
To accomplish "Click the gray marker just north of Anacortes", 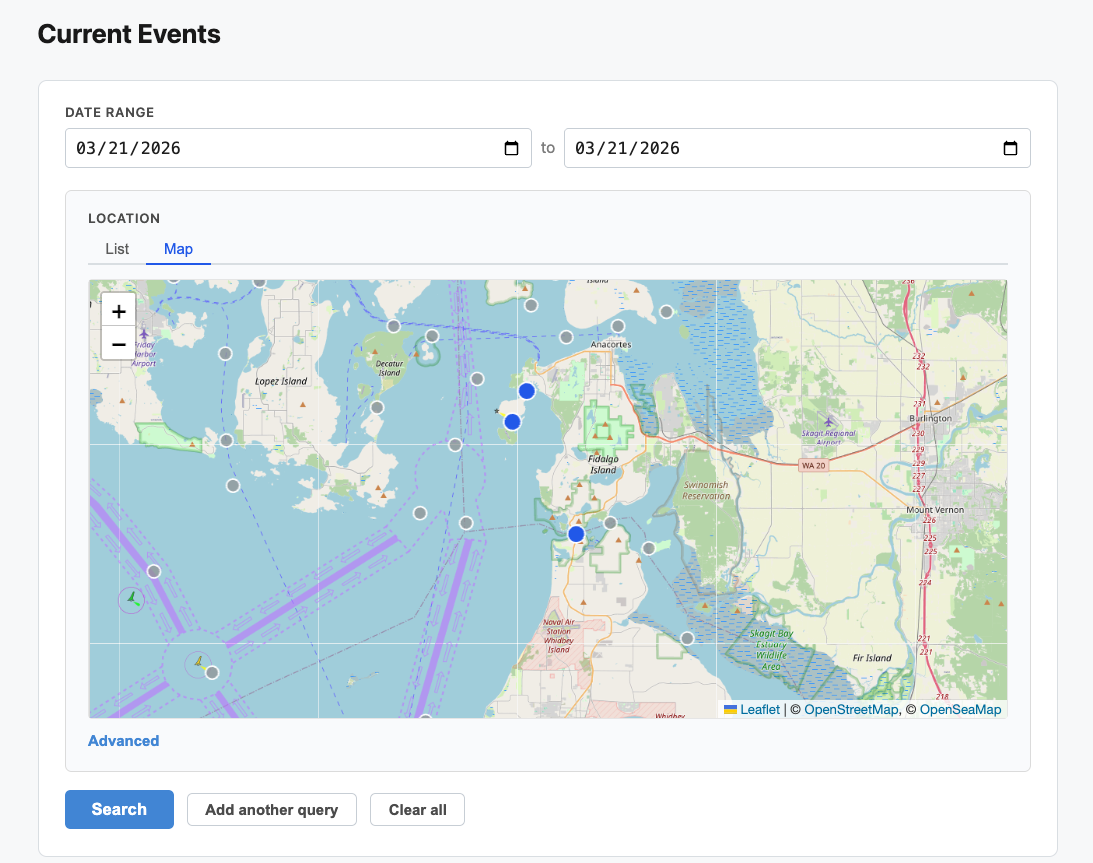I will [x=618, y=325].
